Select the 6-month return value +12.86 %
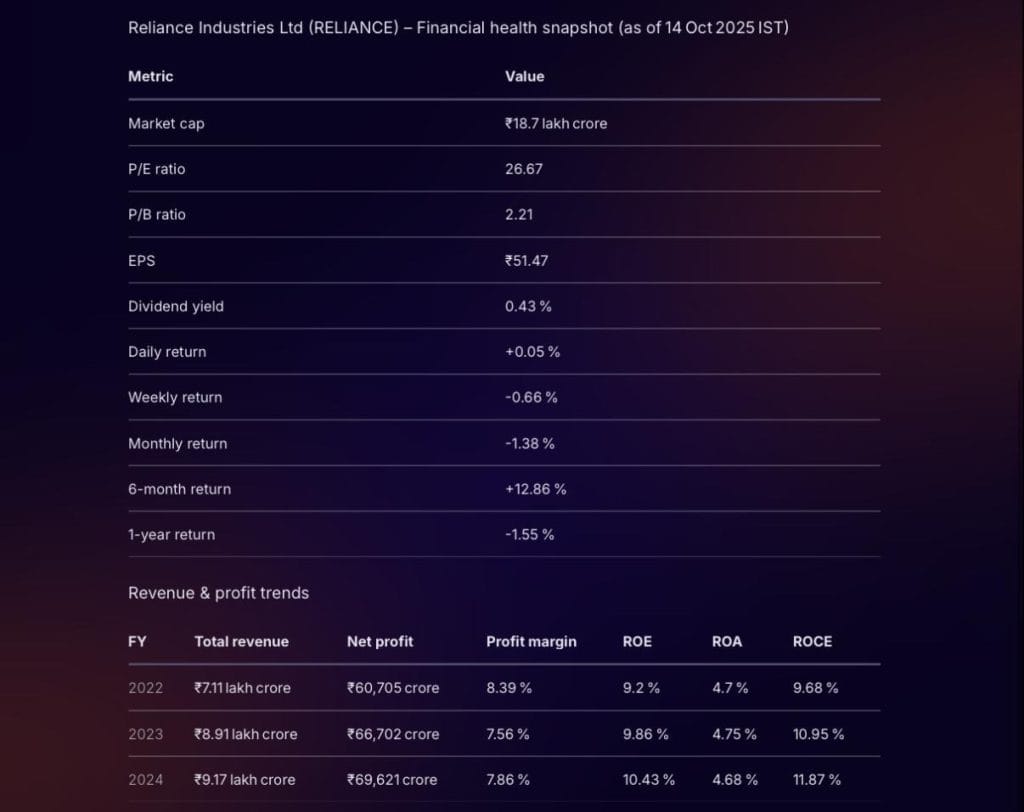The image size is (1024, 812). pyautogui.click(x=535, y=489)
